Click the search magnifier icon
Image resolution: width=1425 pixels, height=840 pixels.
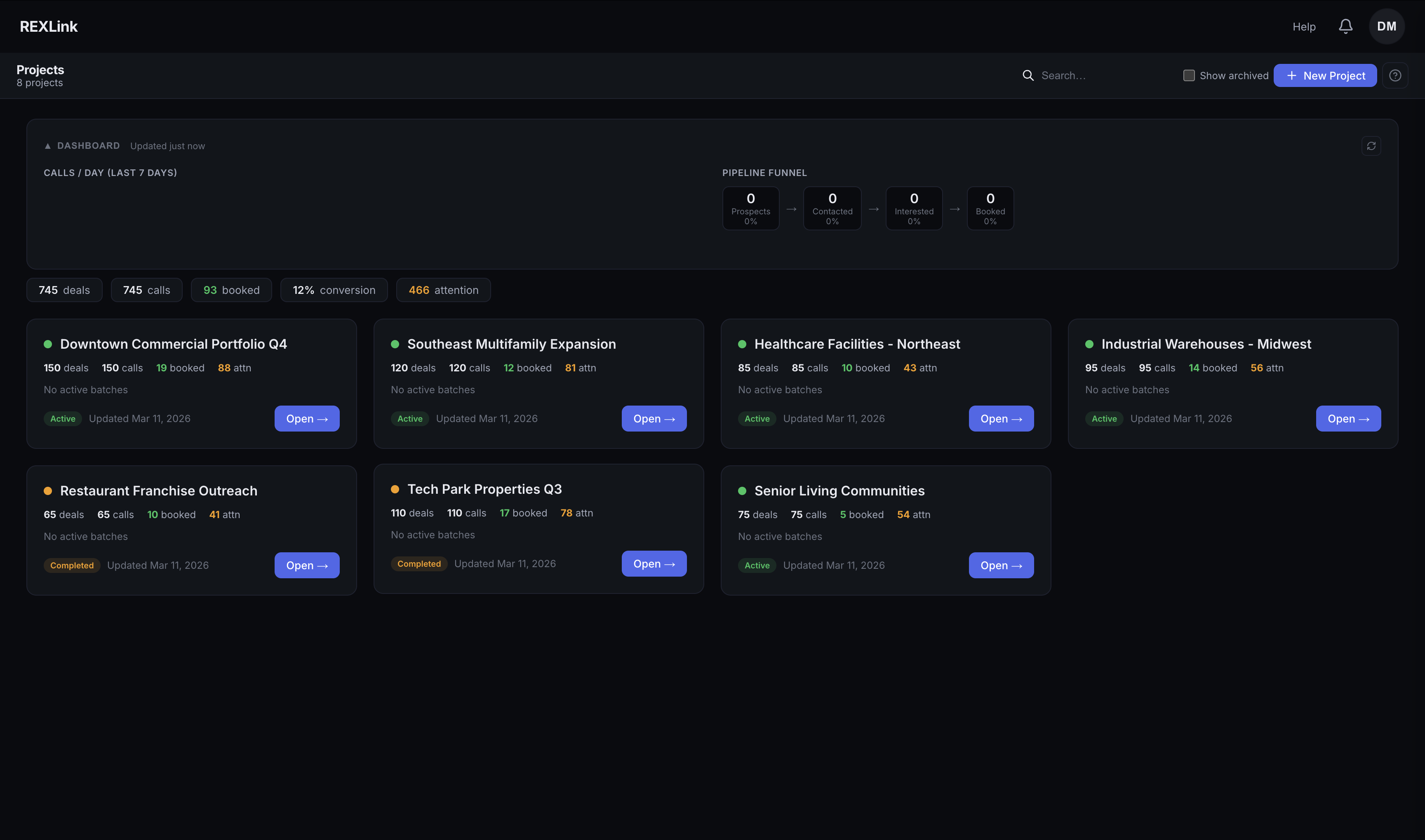tap(1028, 75)
